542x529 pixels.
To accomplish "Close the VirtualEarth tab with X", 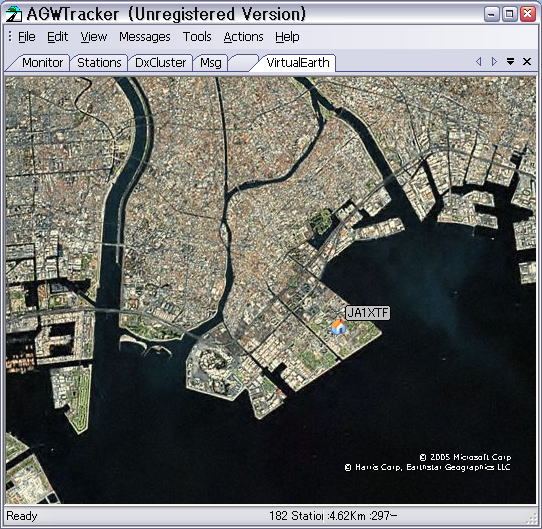I will tap(527, 62).
